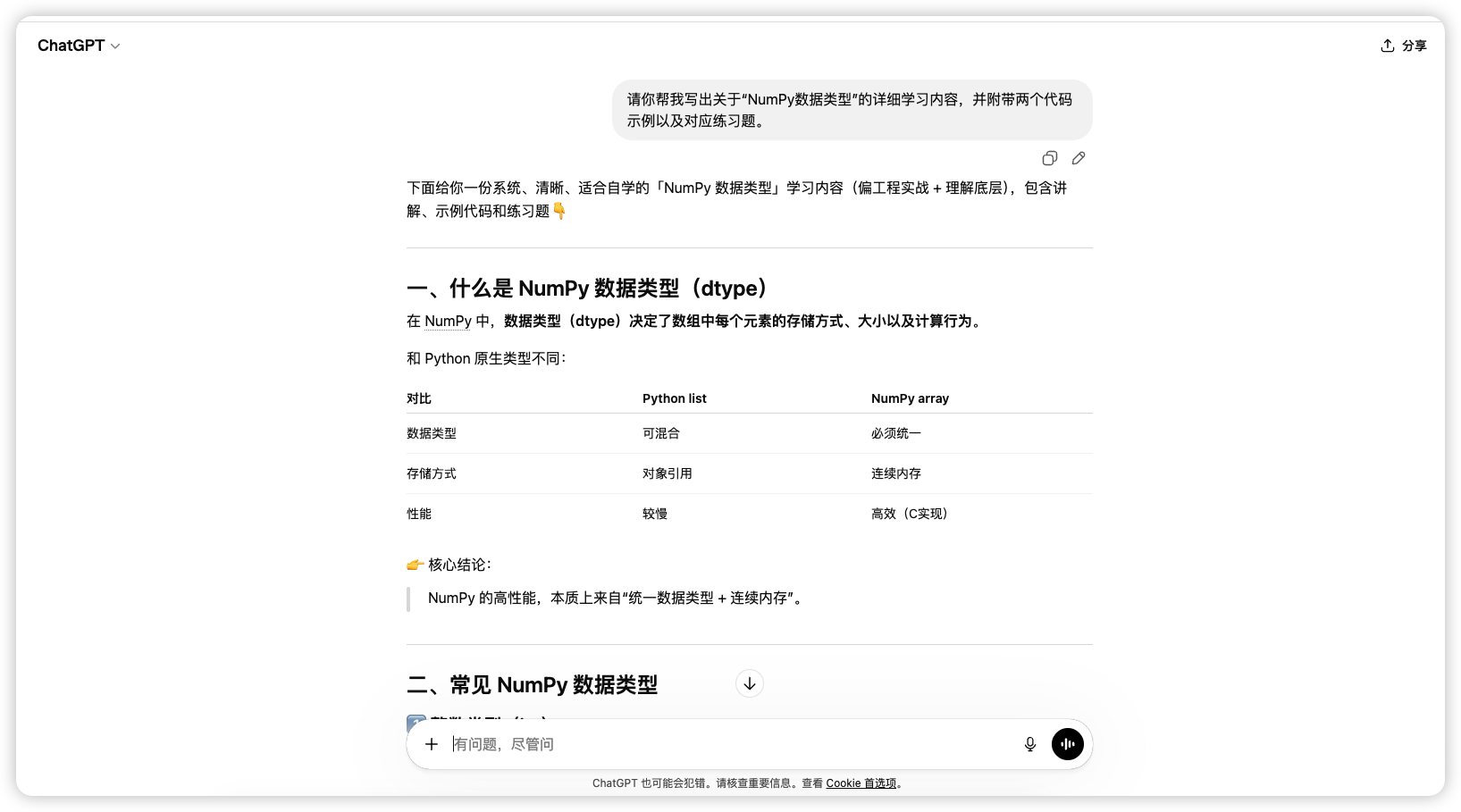Click the NumPy array column header

[910, 398]
